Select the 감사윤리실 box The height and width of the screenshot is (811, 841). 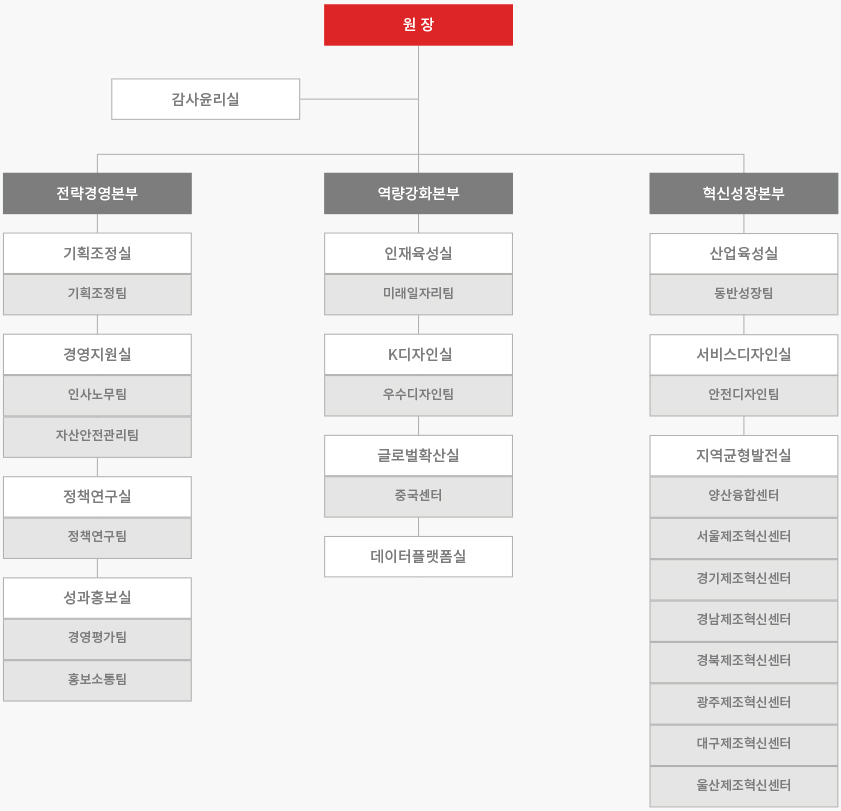205,99
